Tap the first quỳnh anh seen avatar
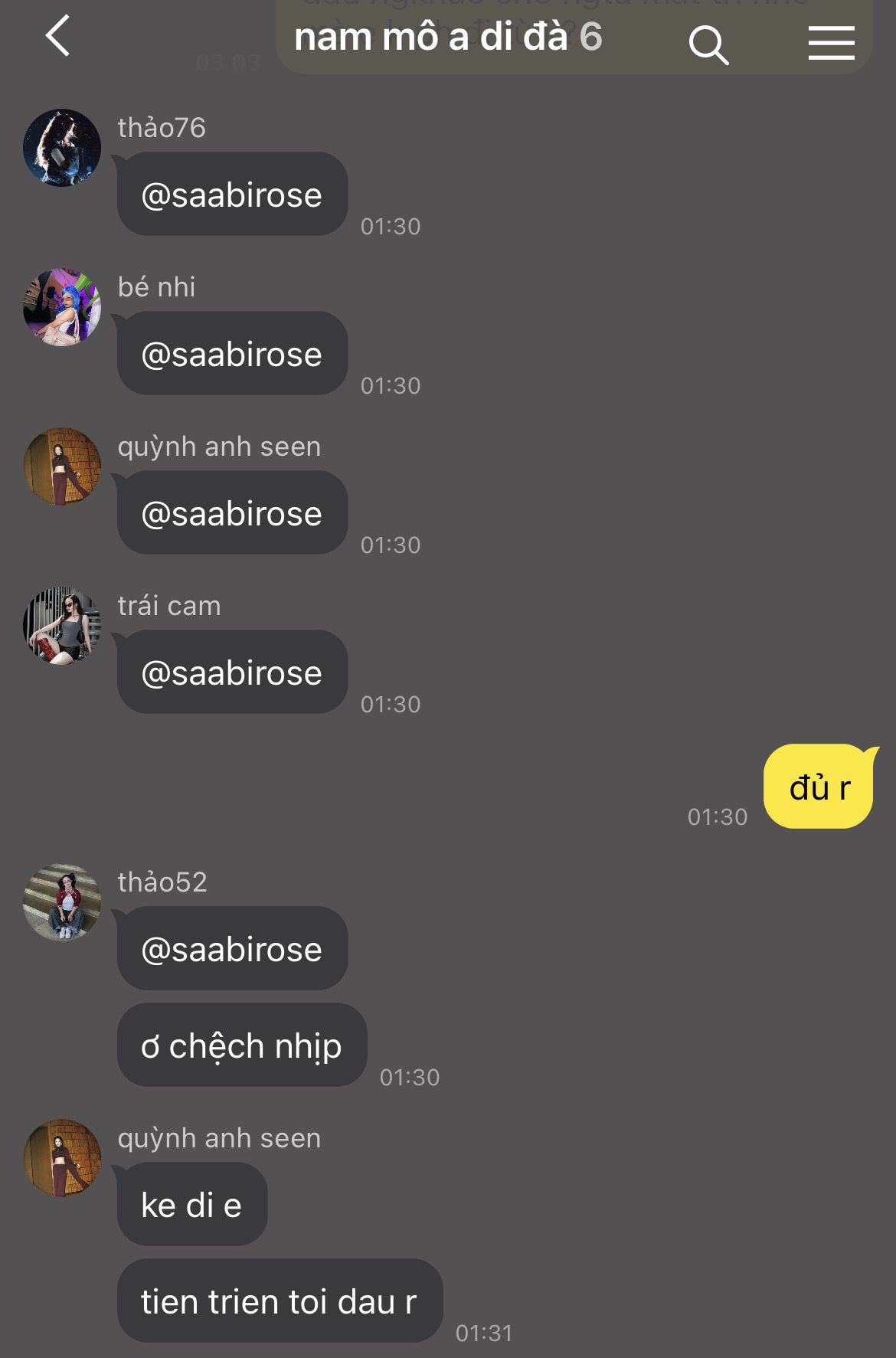Screen dimensions: 896x1358 [62, 466]
